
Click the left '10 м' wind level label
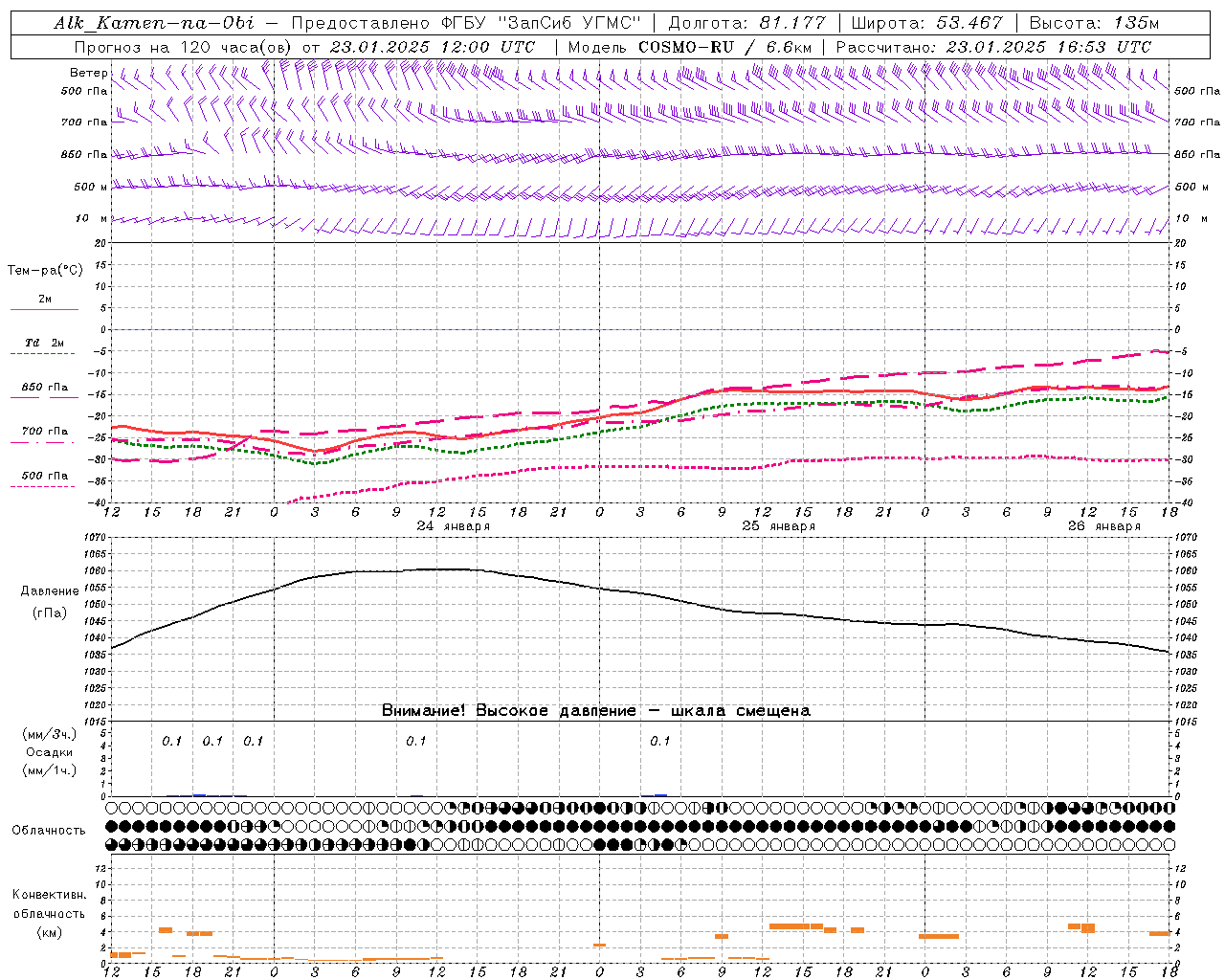[91, 218]
